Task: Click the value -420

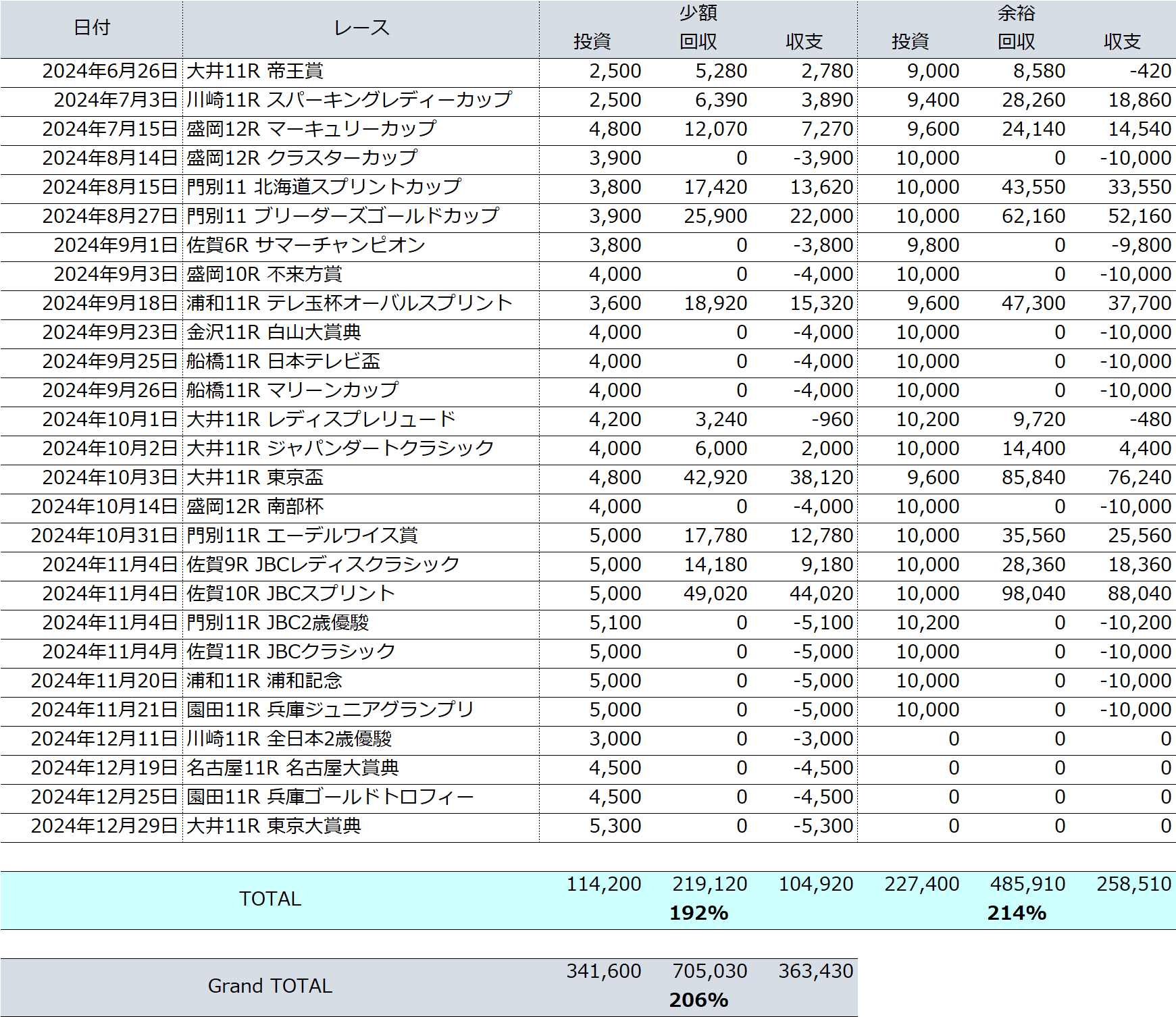Action: click(x=1150, y=71)
